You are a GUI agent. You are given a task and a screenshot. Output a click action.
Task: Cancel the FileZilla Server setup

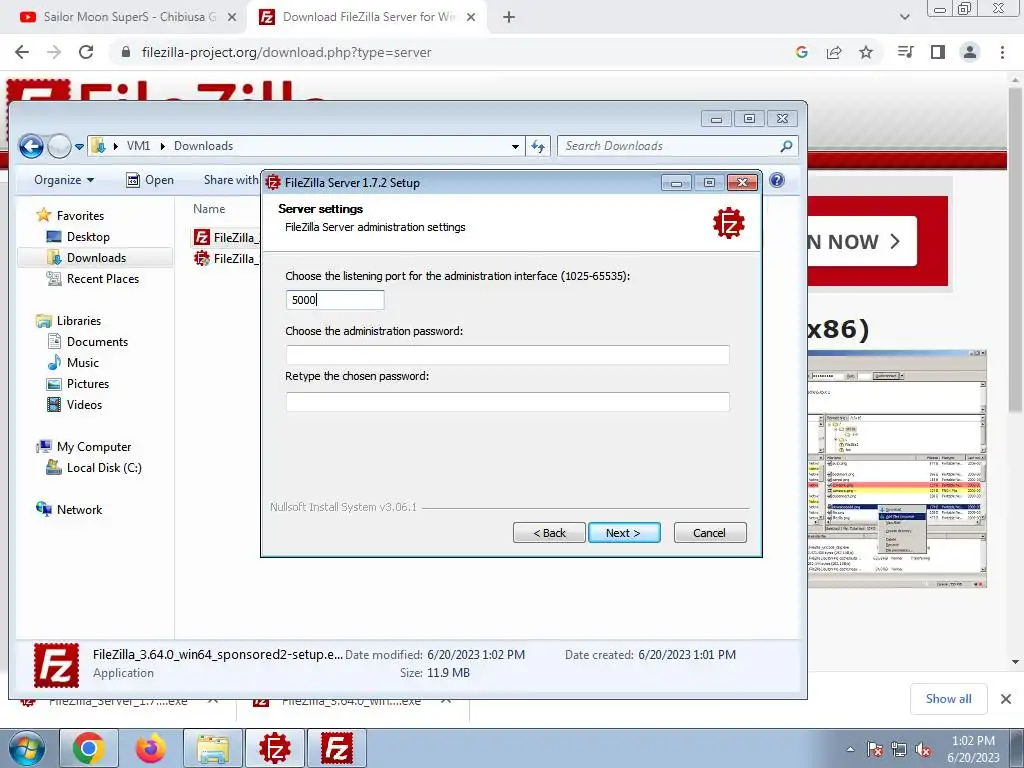tap(709, 533)
